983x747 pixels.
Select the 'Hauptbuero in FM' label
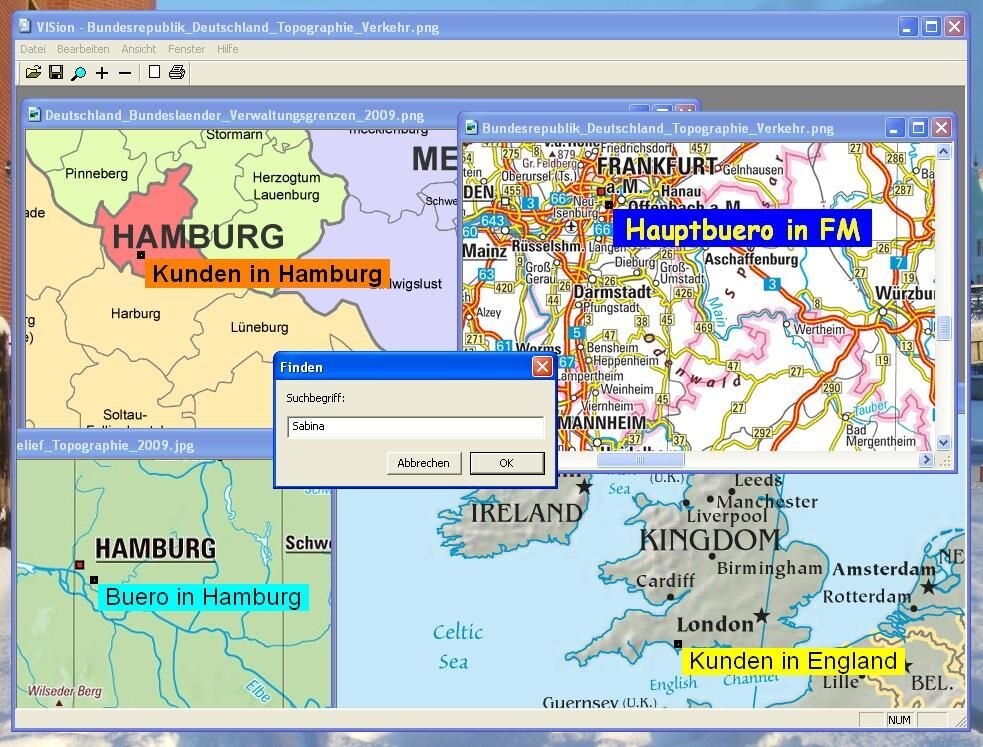742,228
